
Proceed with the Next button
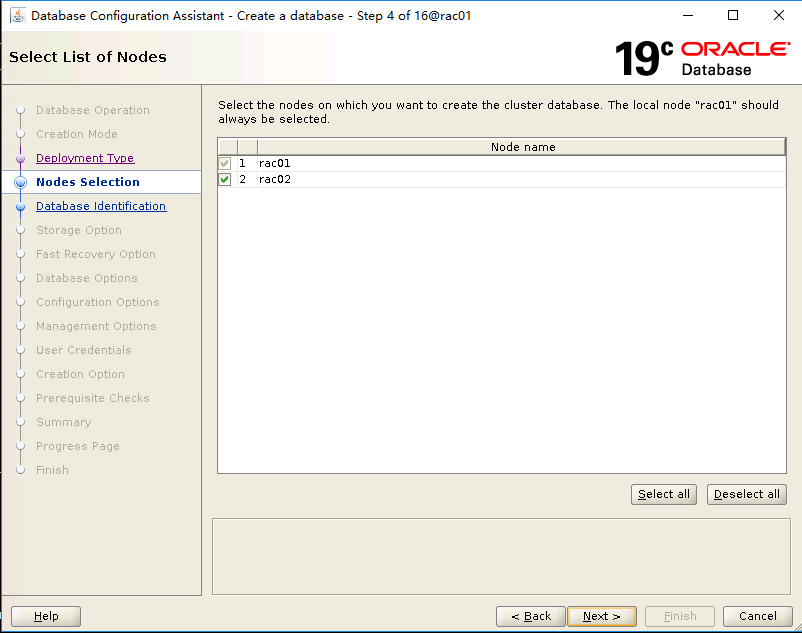click(x=602, y=616)
